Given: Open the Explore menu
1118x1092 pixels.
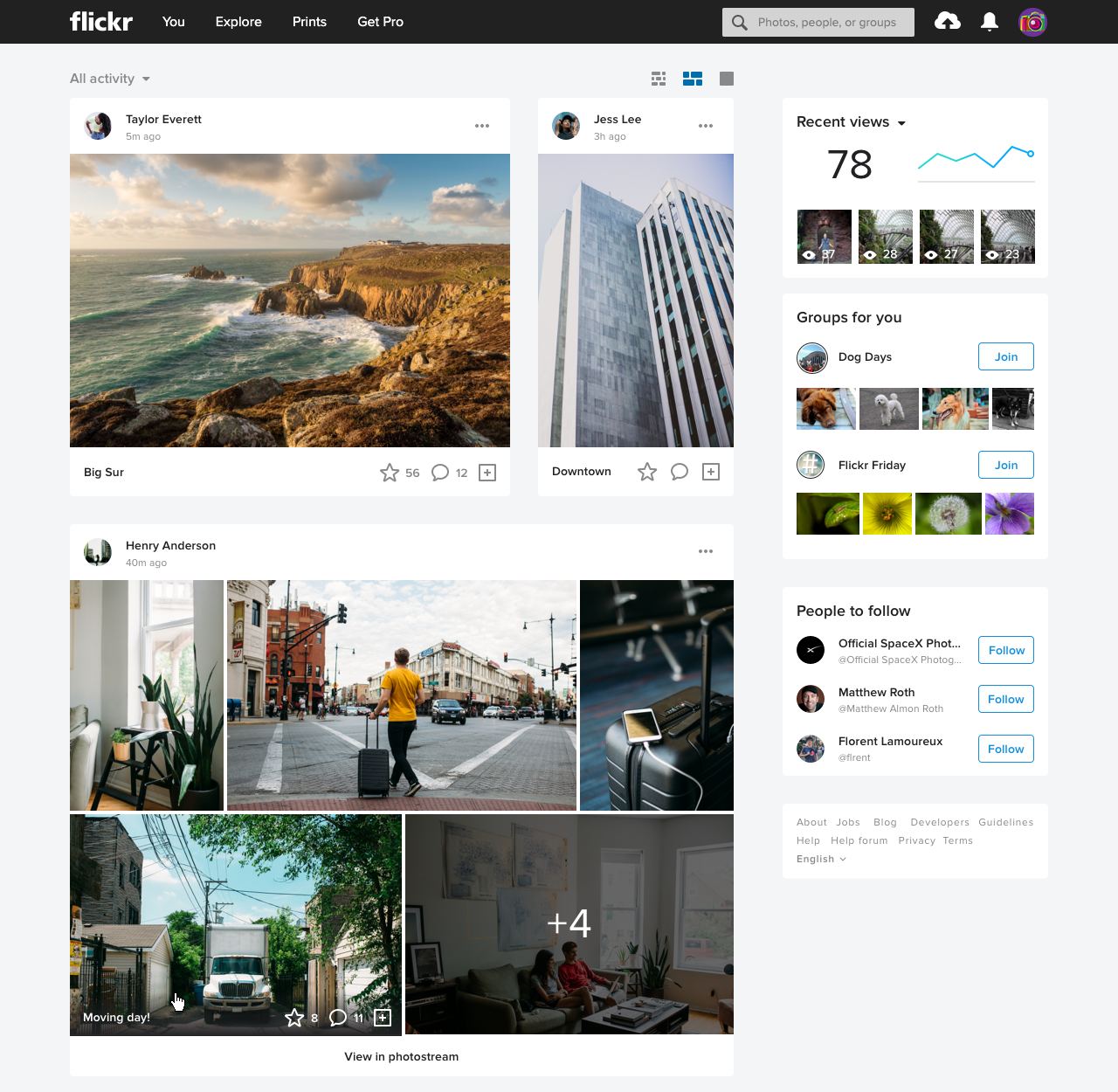Looking at the screenshot, I should (238, 22).
